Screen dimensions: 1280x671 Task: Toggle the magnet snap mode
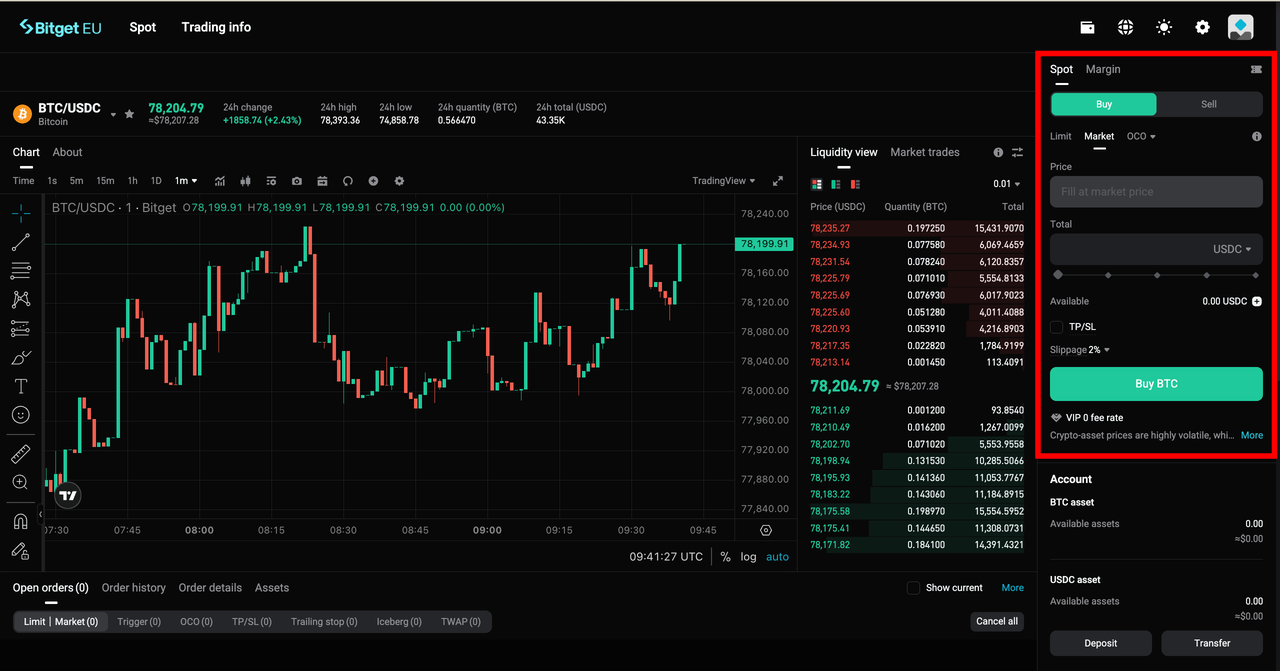point(20,521)
